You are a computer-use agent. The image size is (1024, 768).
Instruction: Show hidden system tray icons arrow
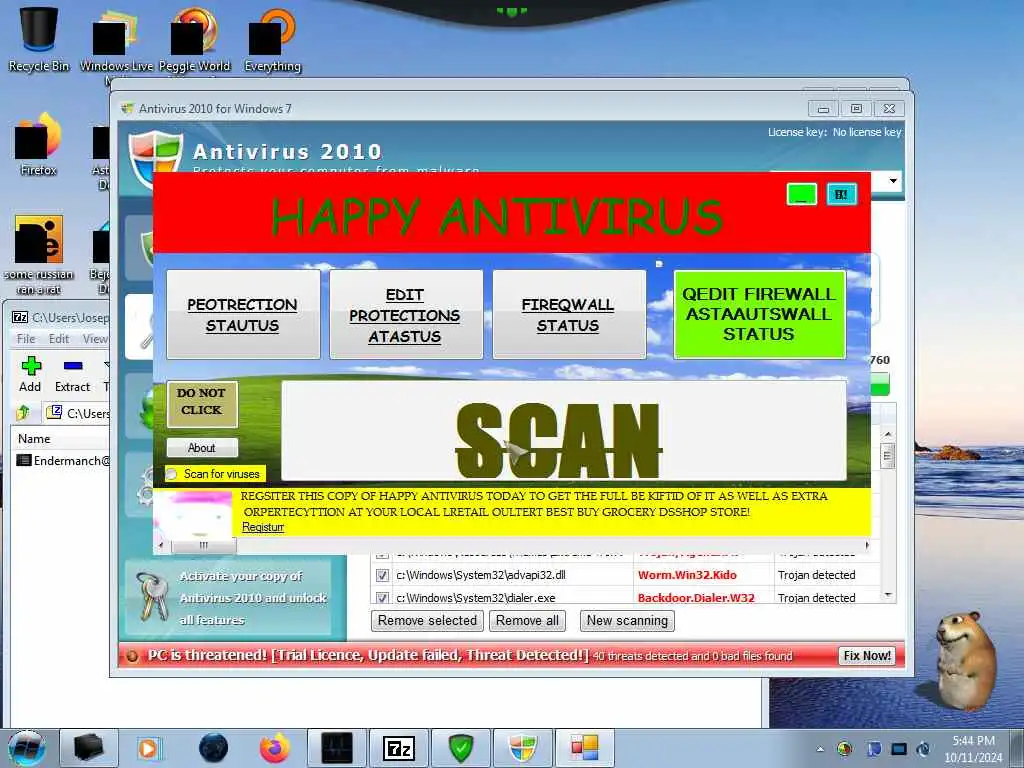pyautogui.click(x=820, y=749)
